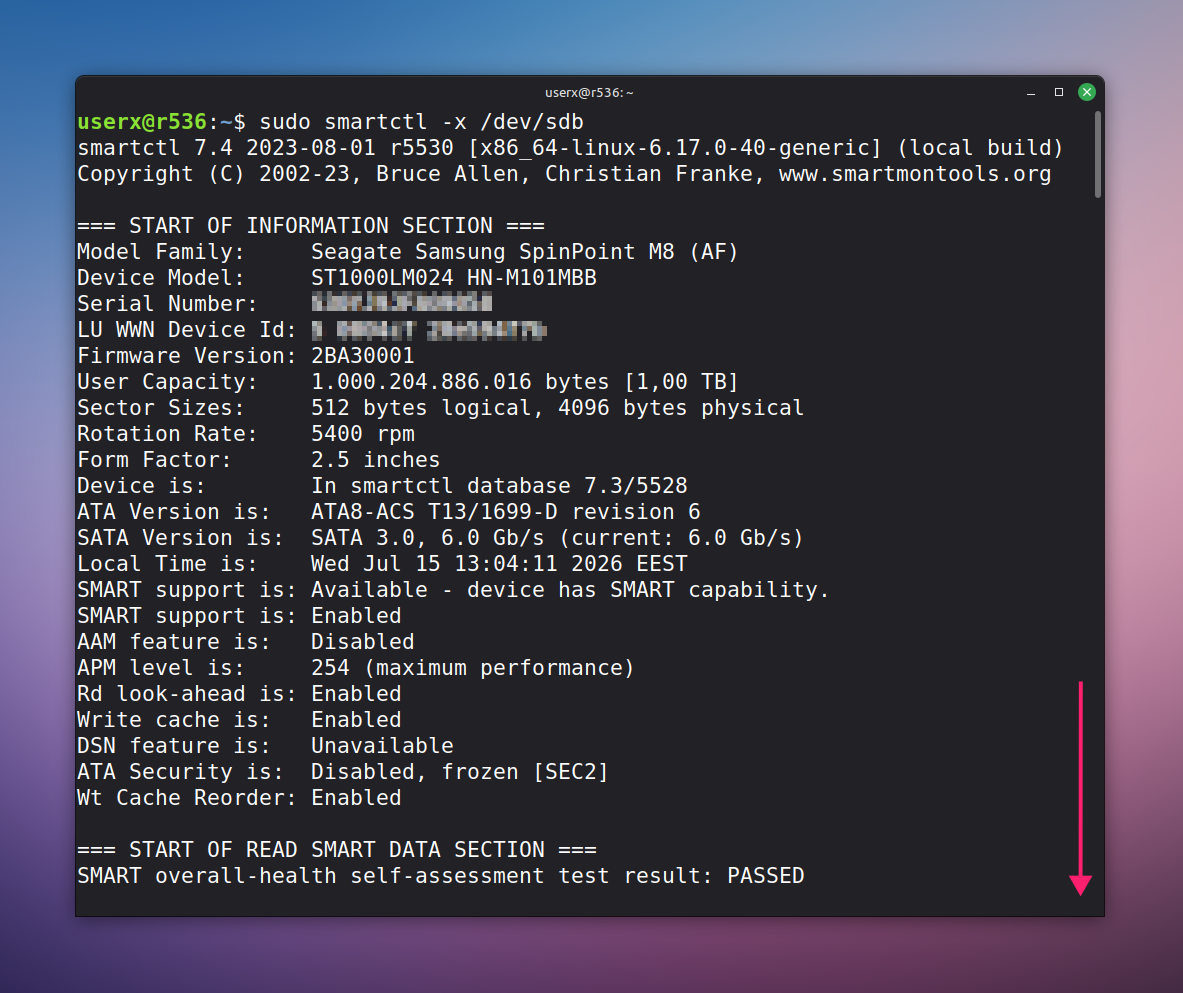
Task: Click the AAM feature value 'Disabled'
Action: pyautogui.click(x=362, y=642)
